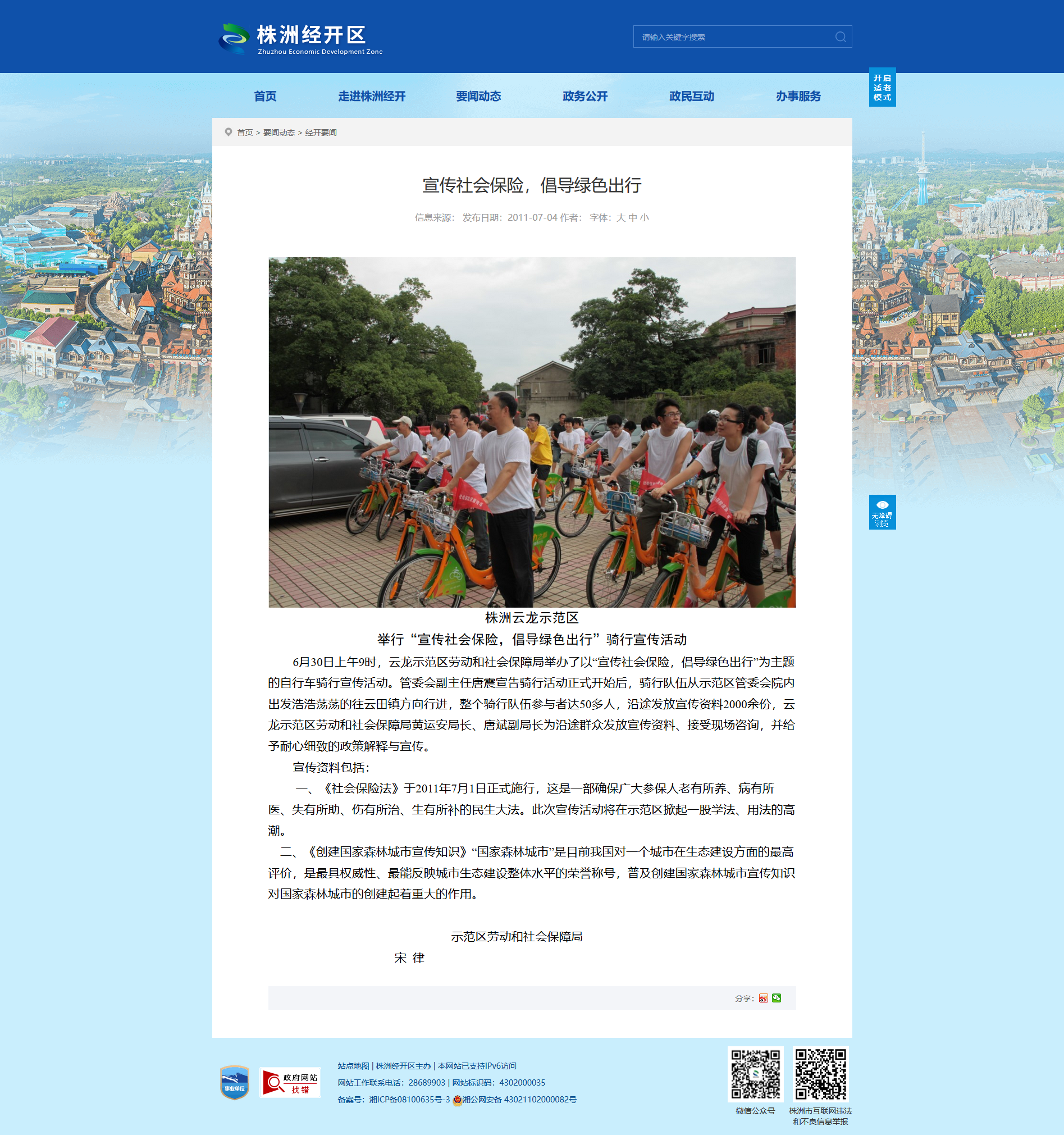Go to 要闻动态 in breadcrumb
Viewport: 1064px width, 1135px height.
[x=278, y=133]
